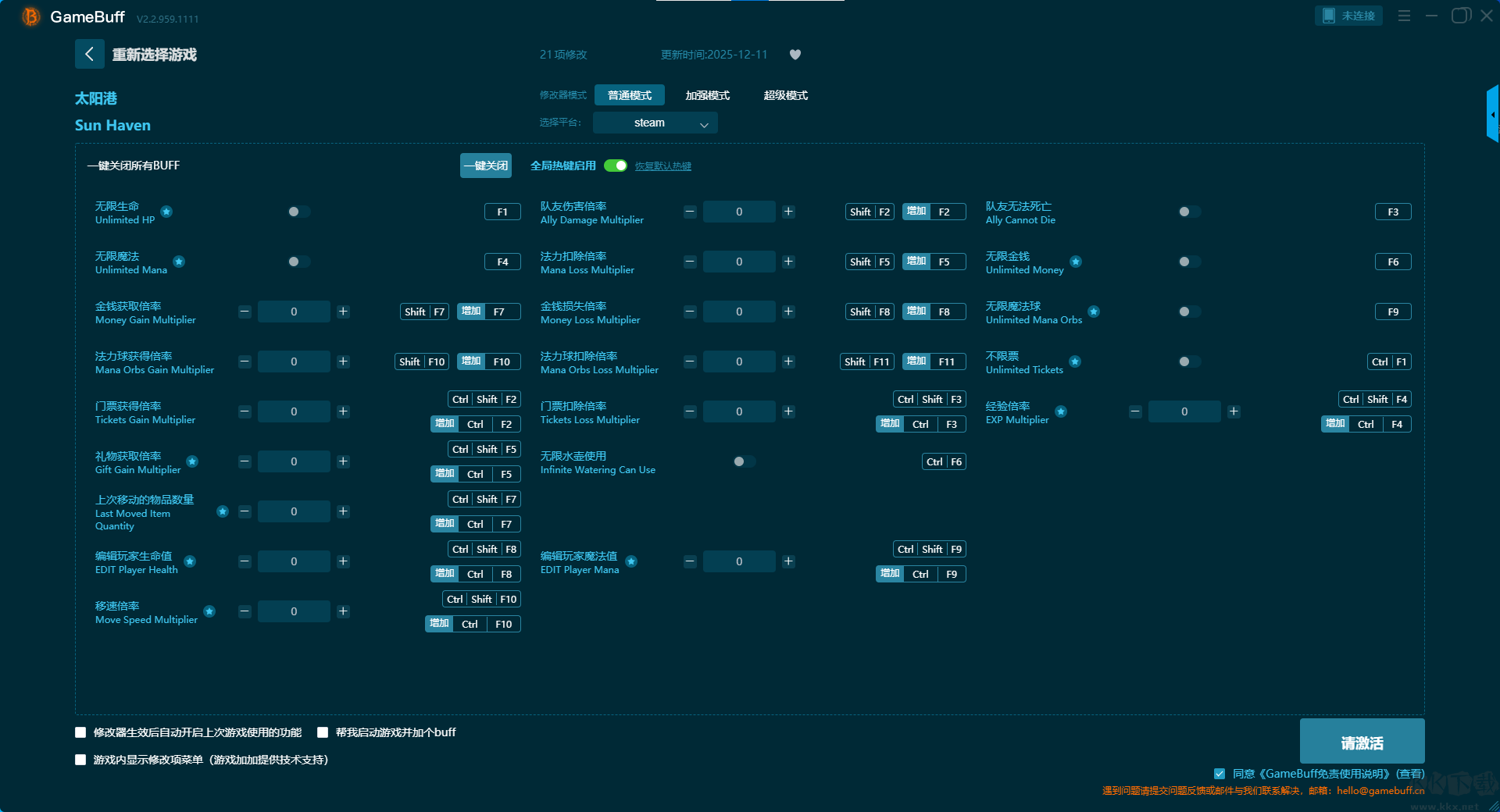Click the heart favorite icon
The height and width of the screenshot is (812, 1500).
795,55
